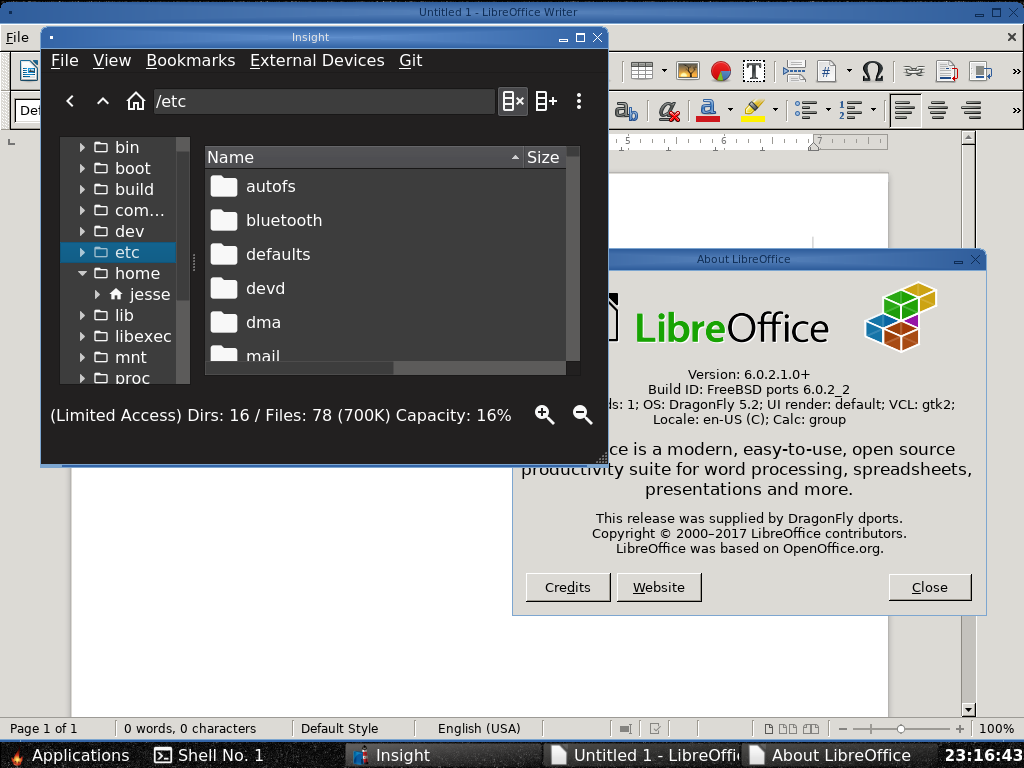Screen dimensions: 1024x768
Task: Apply red font color in Writer
Action: coord(708,110)
